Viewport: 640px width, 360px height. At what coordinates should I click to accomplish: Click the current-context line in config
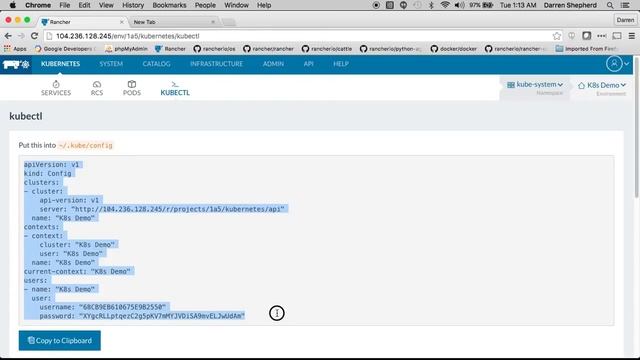click(77, 271)
